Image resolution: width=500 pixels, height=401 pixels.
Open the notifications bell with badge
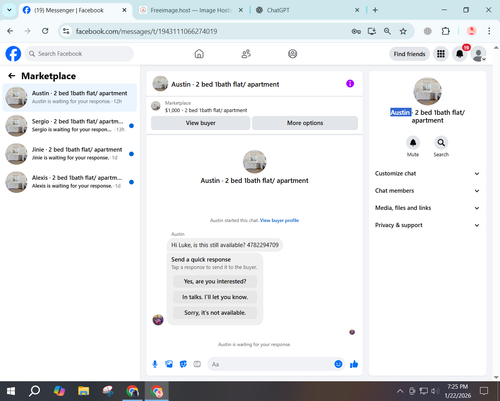tap(460, 54)
